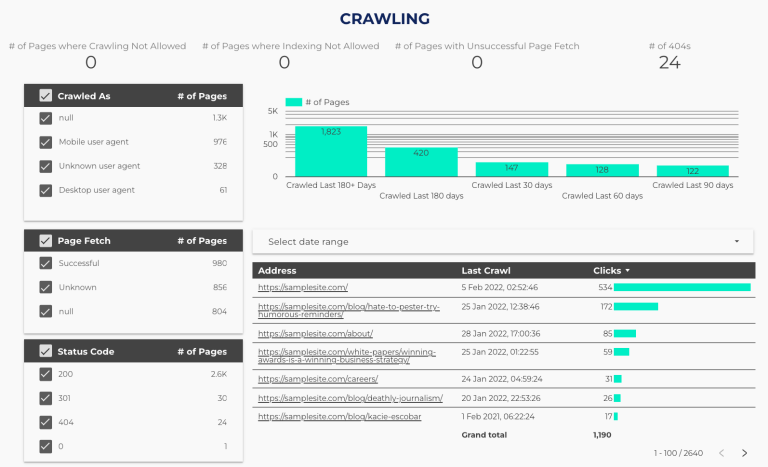Screen dimensions: 768x467
Task: Go to next page of table results
Action: click(744, 453)
